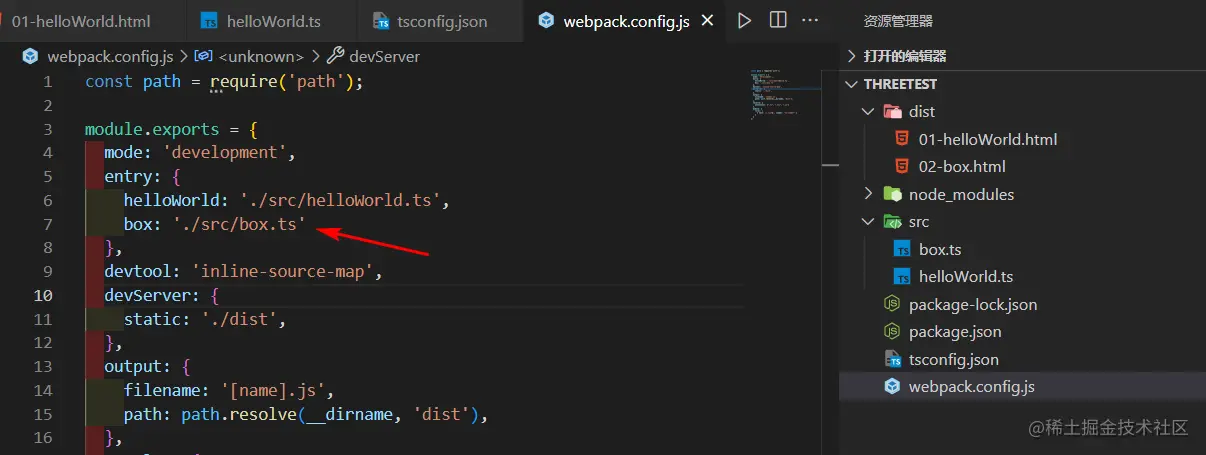Click 'development' on line 4
The height and width of the screenshot is (455, 1206).
pyautogui.click(x=225, y=152)
